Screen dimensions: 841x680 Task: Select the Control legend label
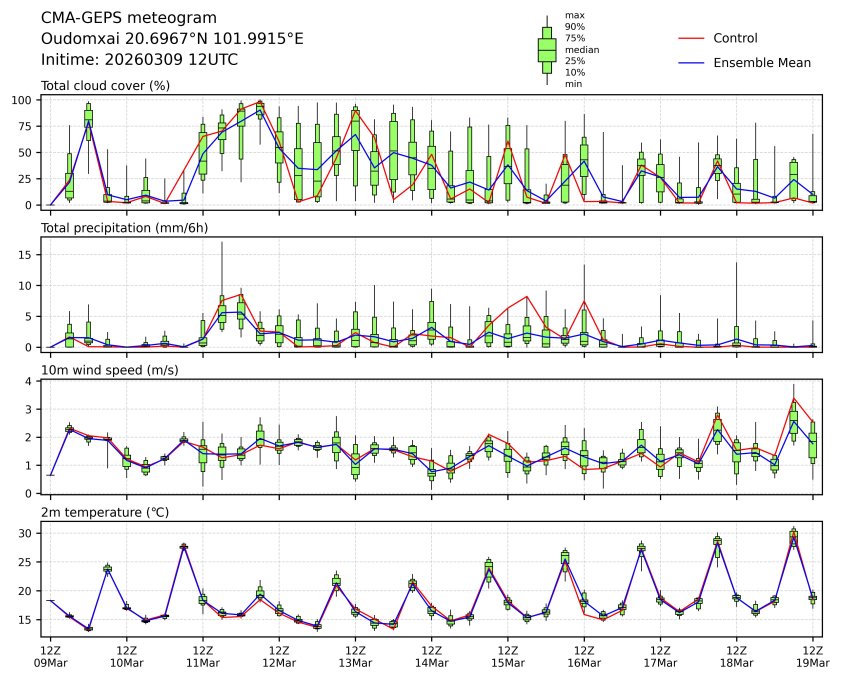tap(735, 39)
